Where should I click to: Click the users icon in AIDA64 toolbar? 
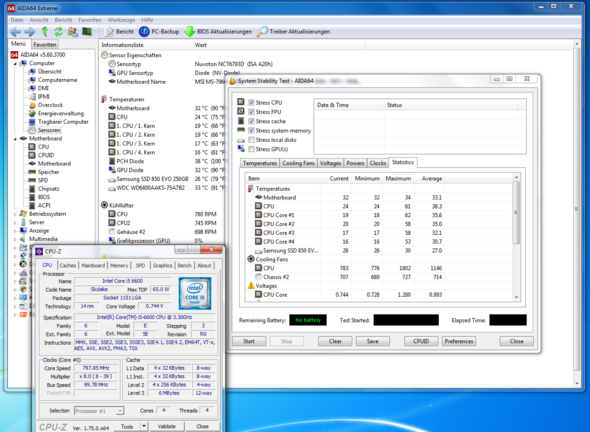(73, 32)
